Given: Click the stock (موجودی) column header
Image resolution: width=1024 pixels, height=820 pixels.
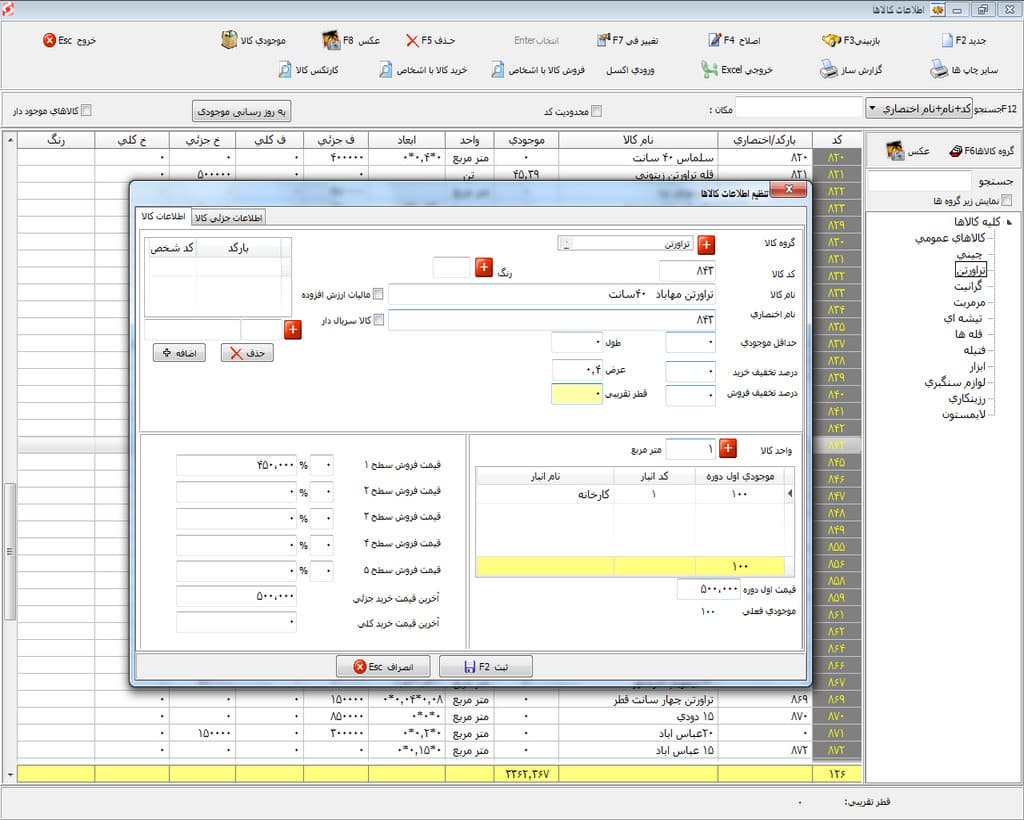Looking at the screenshot, I should (x=526, y=140).
